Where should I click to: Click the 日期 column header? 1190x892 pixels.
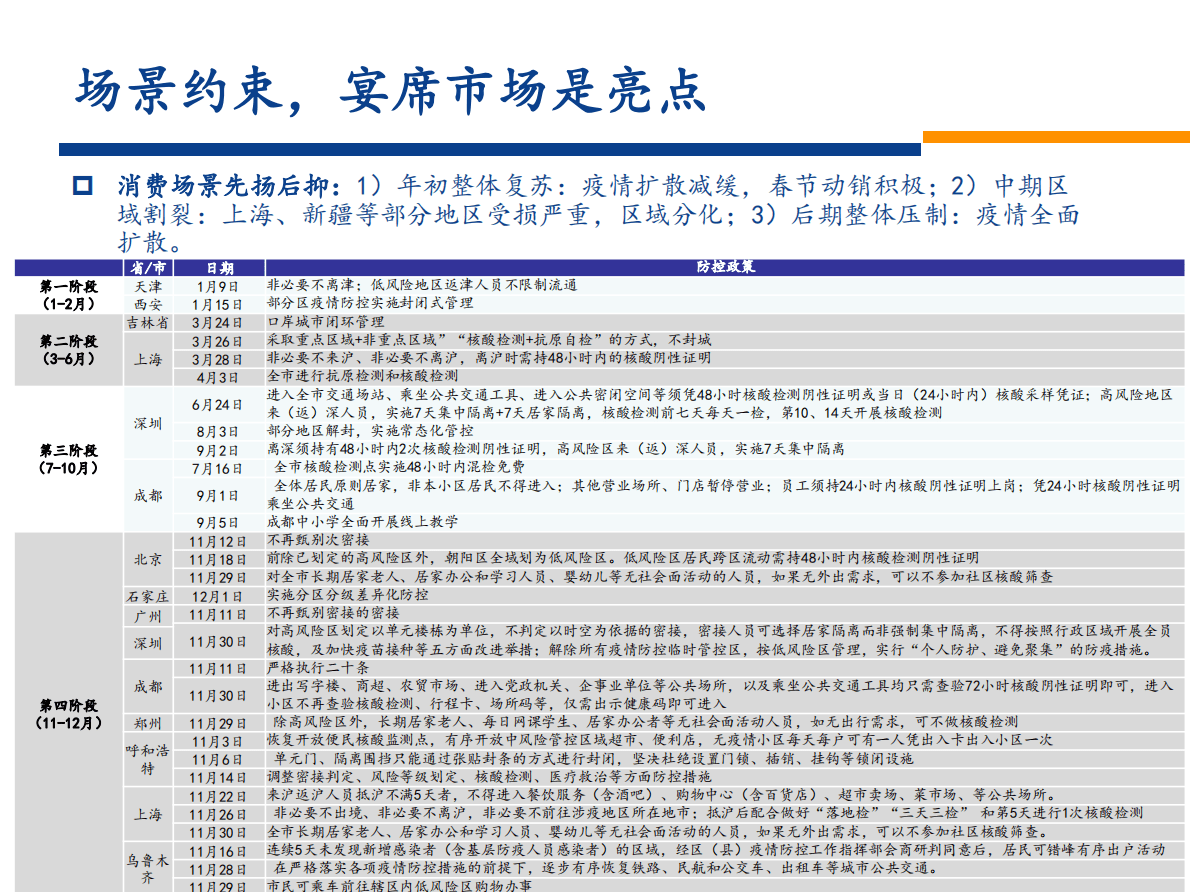tap(218, 268)
